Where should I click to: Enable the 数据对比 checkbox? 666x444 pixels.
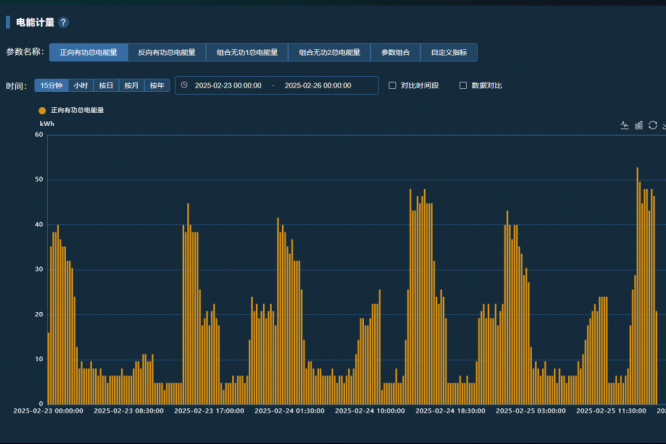pyautogui.click(x=463, y=86)
